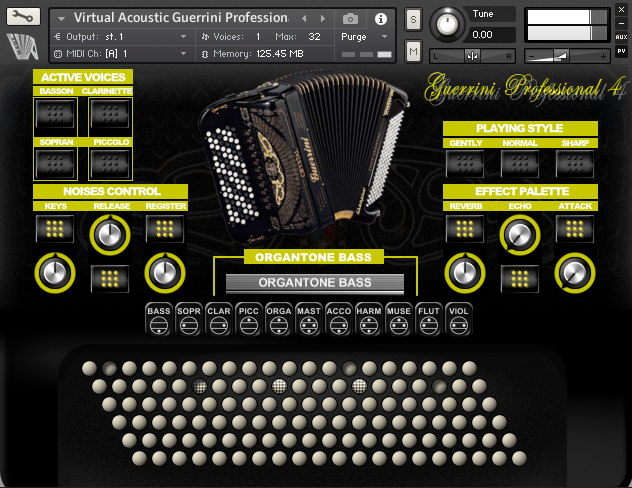The height and width of the screenshot is (488, 632).
Task: Select the PICC register icon
Action: click(x=249, y=317)
